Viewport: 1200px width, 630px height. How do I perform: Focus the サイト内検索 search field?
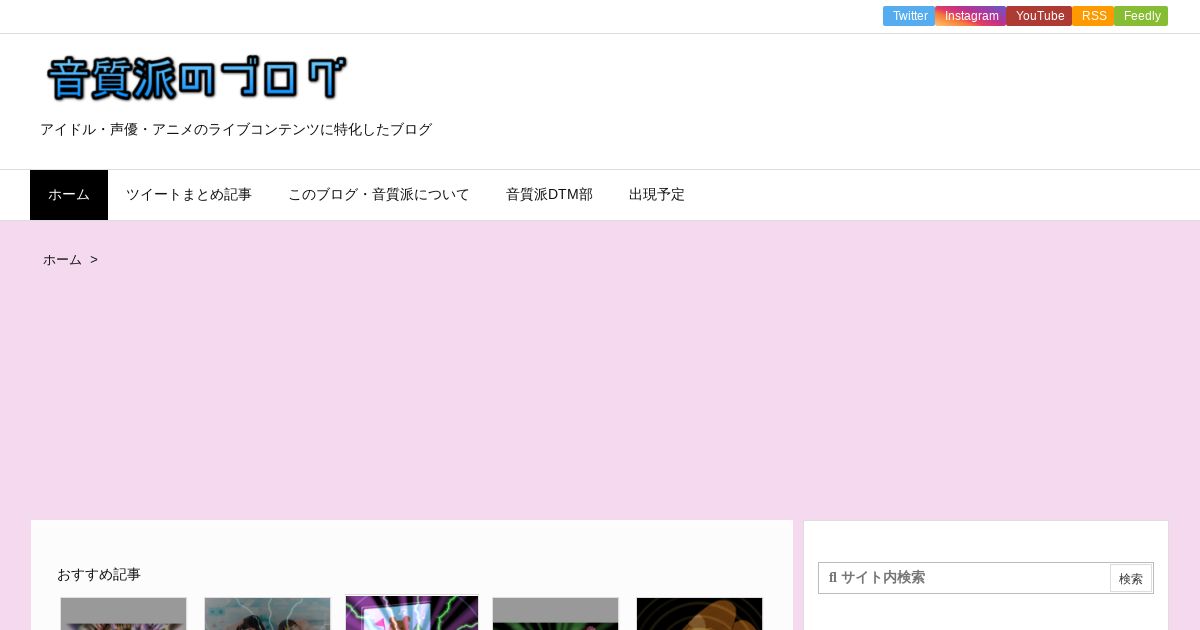[964, 578]
